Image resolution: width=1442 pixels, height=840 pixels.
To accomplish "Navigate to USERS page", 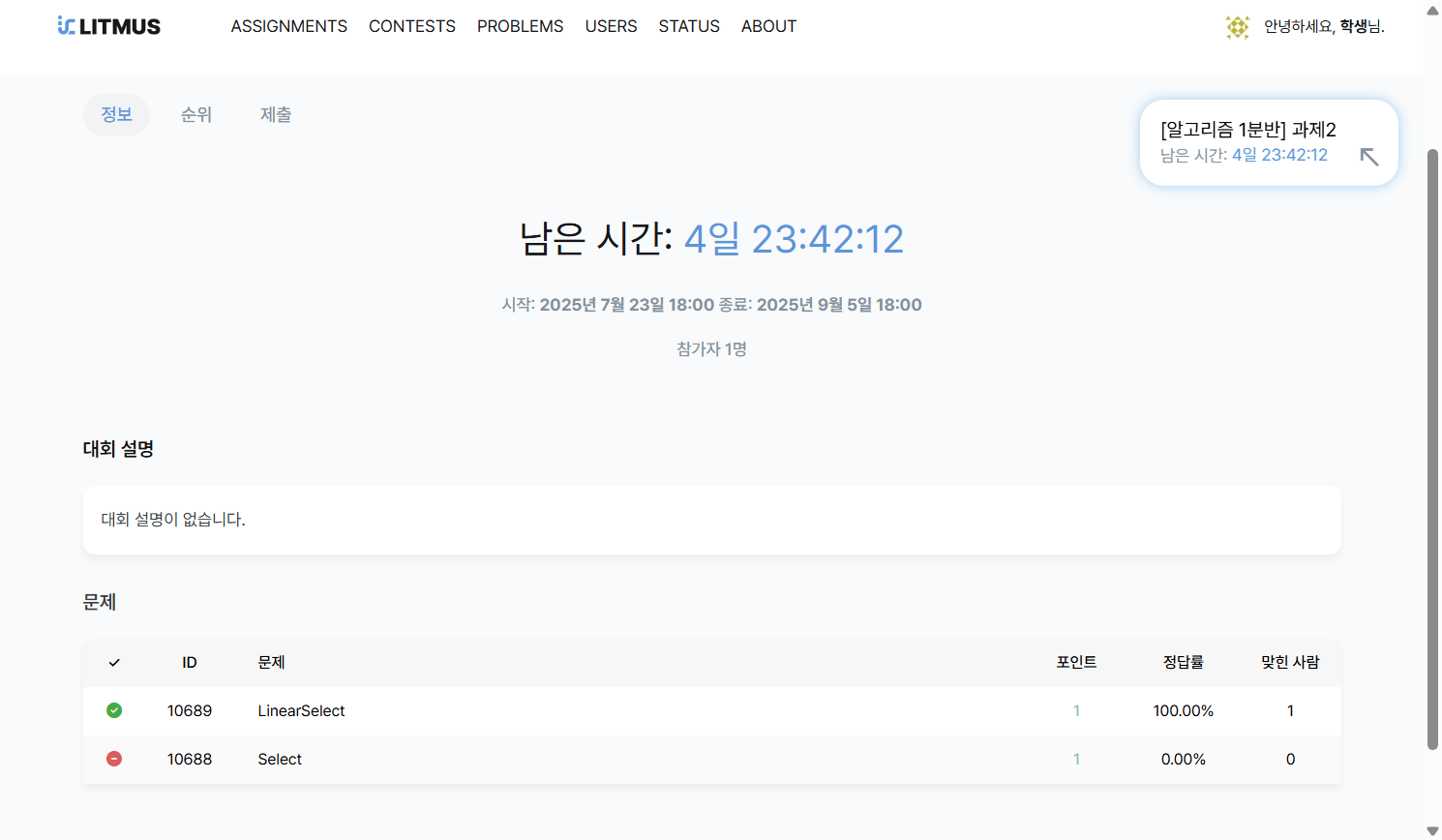I will point(611,26).
